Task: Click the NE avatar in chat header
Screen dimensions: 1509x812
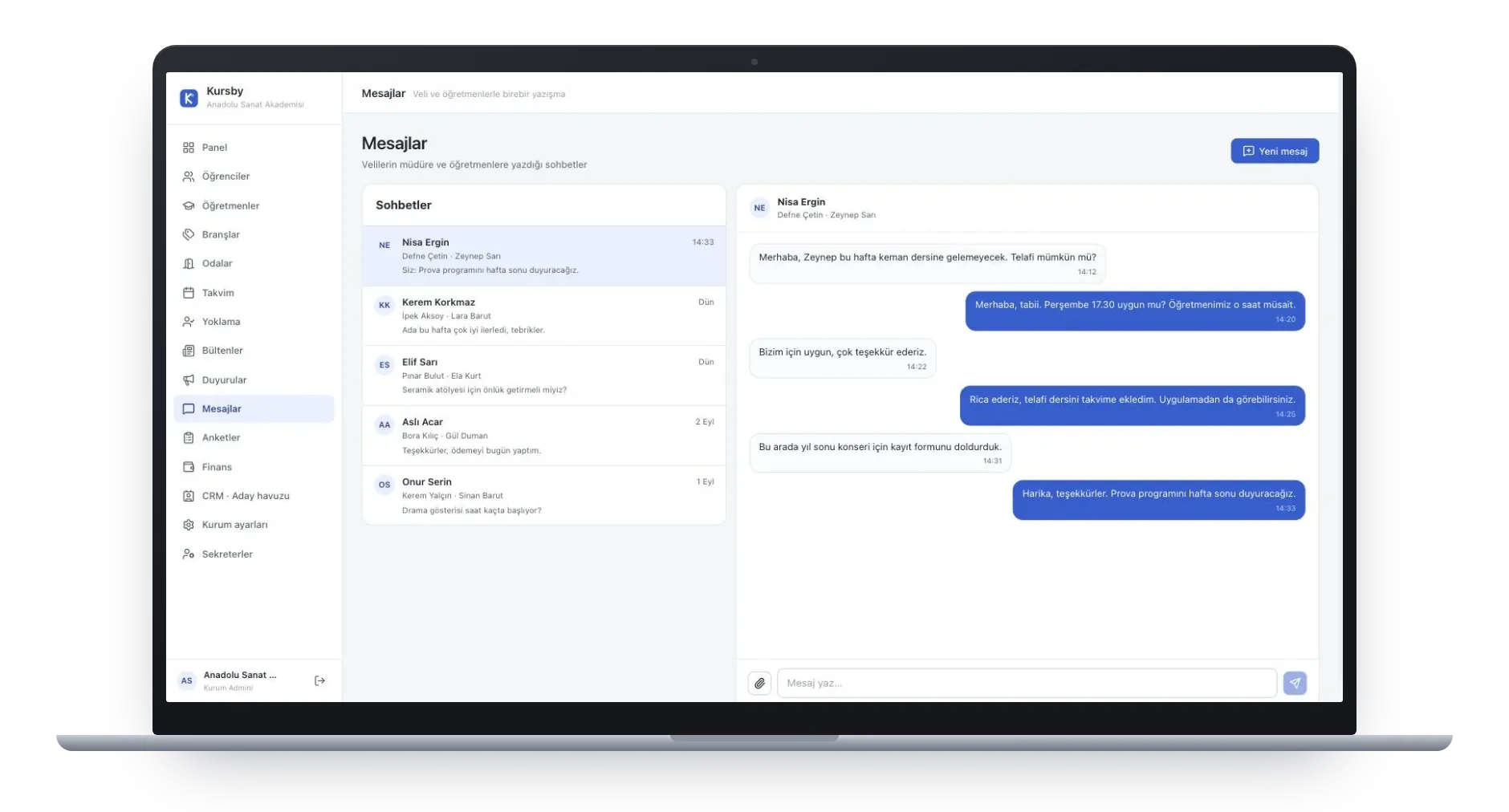Action: 759,209
